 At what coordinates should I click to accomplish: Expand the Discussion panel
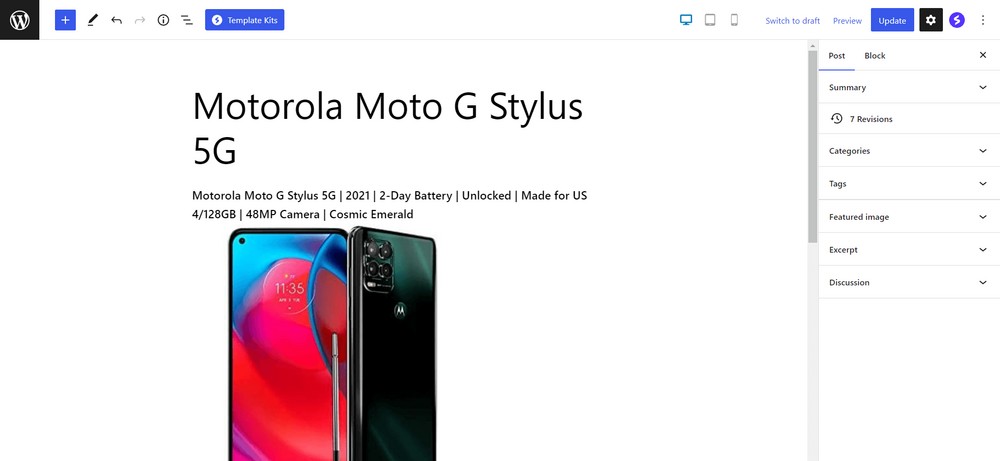tap(909, 282)
